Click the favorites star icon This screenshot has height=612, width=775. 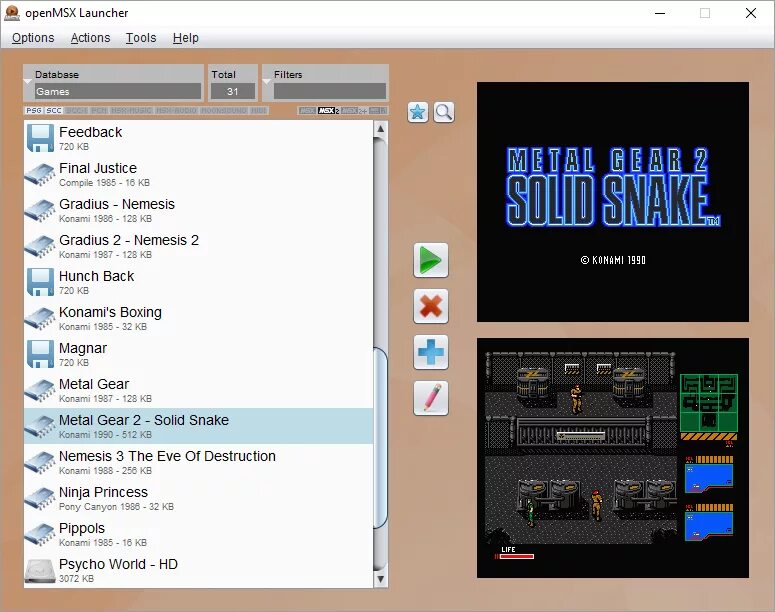pos(418,112)
